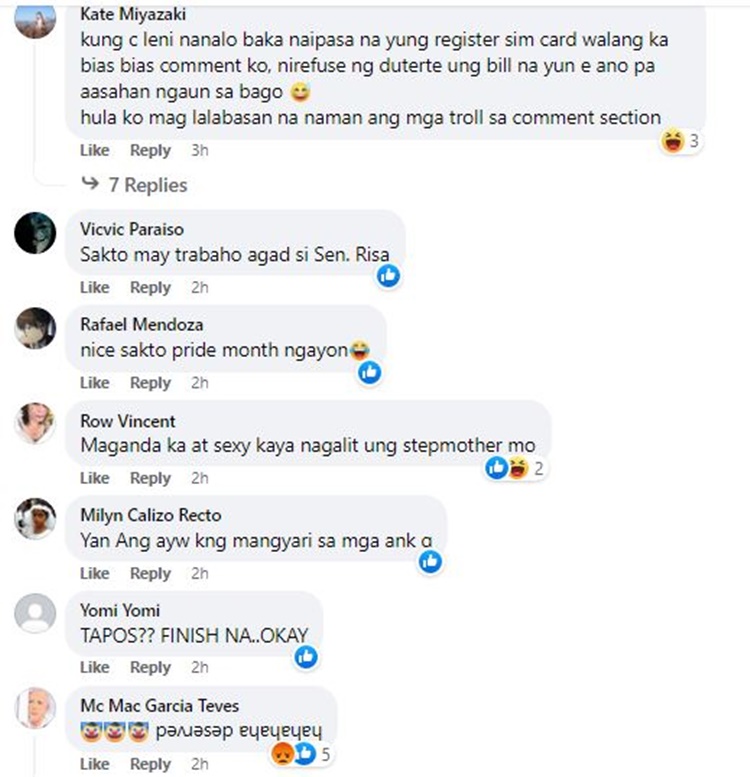Click the reply arrow icon beside 7 Replies
The height and width of the screenshot is (777, 750).
point(91,184)
